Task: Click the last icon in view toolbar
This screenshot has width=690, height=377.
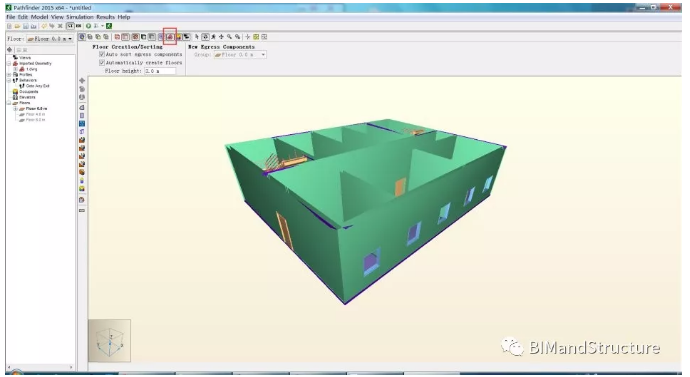Action: click(264, 37)
